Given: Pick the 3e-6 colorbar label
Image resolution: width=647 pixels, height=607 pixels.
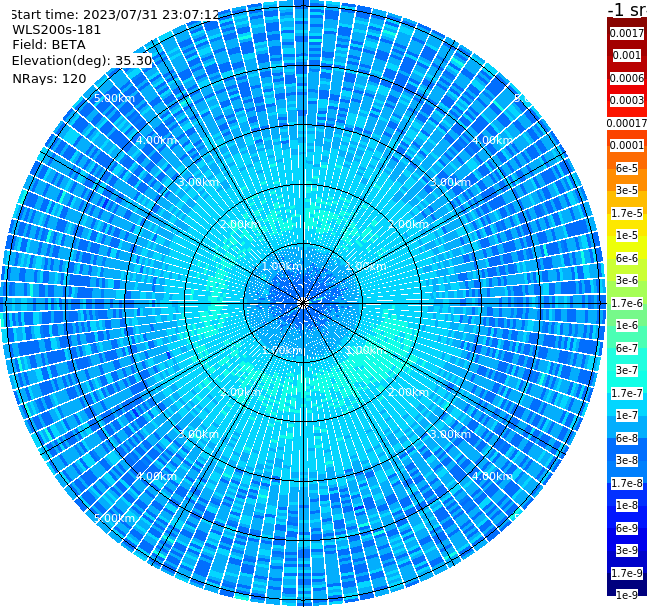Looking at the screenshot, I should click(627, 280).
